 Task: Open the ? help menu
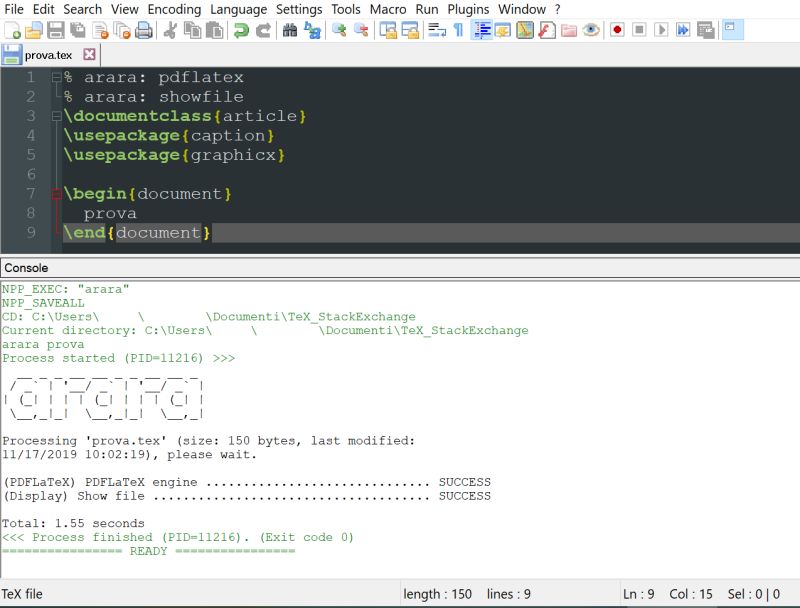pos(557,9)
